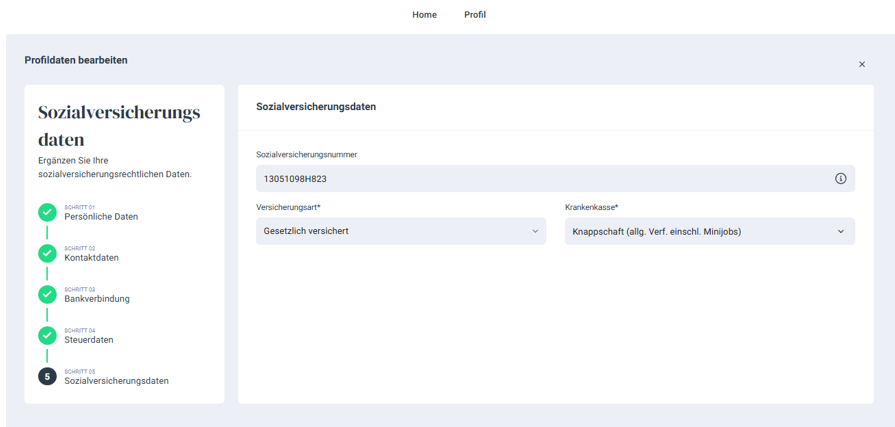Screen dimensions: 895x427
Task: Click green checkmark for Persönliche Daten step
Action: 47,212
